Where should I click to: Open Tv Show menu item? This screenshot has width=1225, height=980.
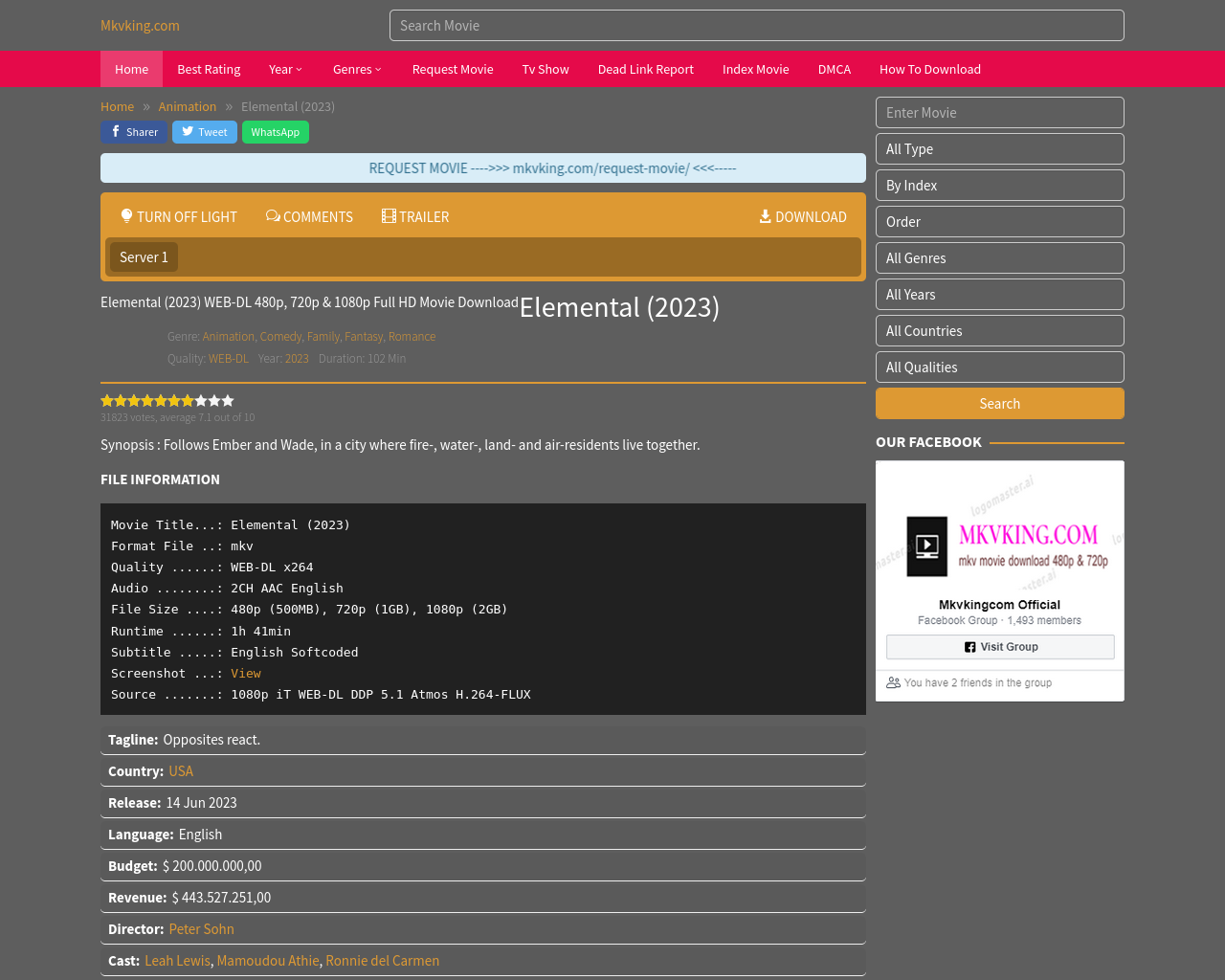(x=546, y=69)
